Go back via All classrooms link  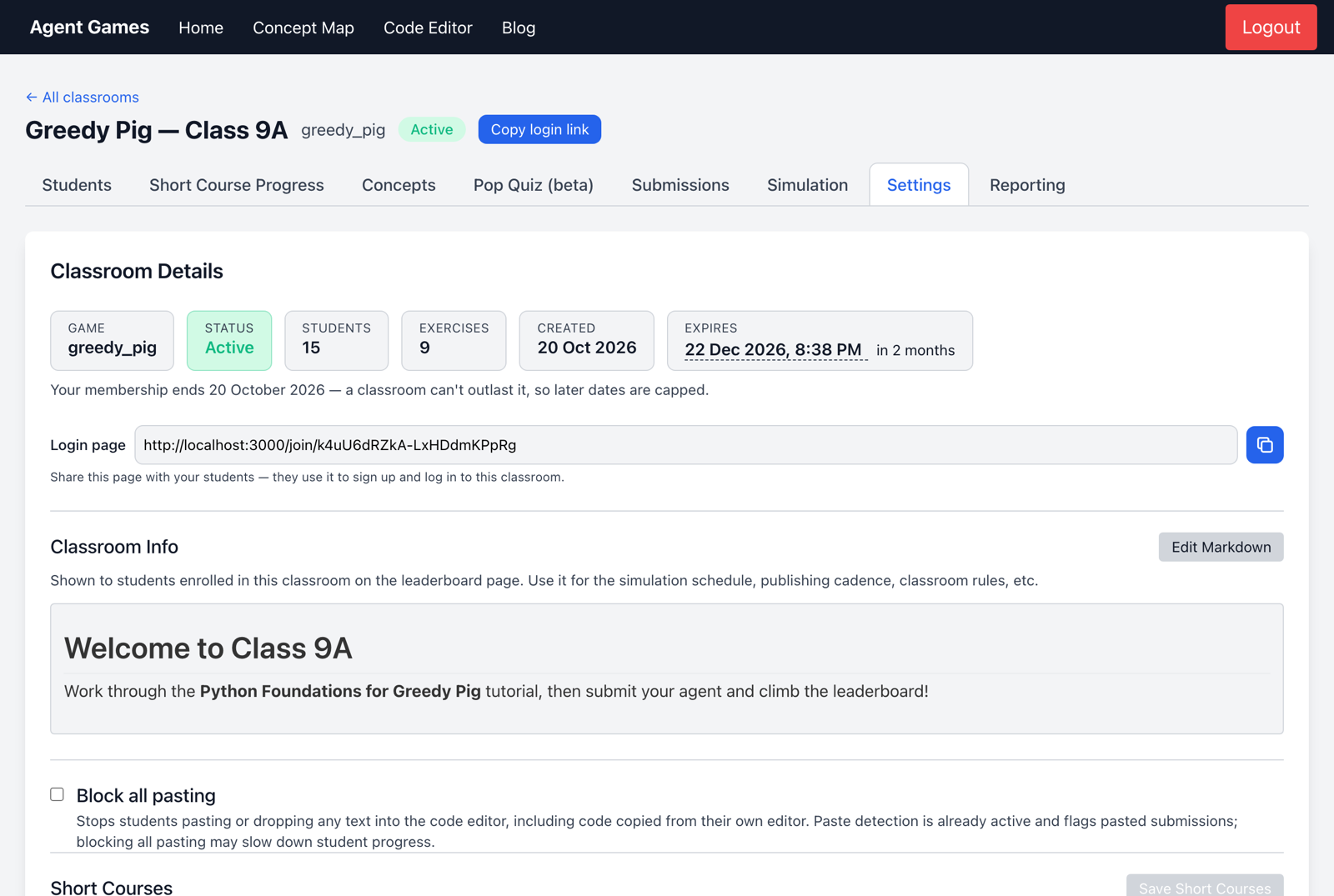pos(82,98)
